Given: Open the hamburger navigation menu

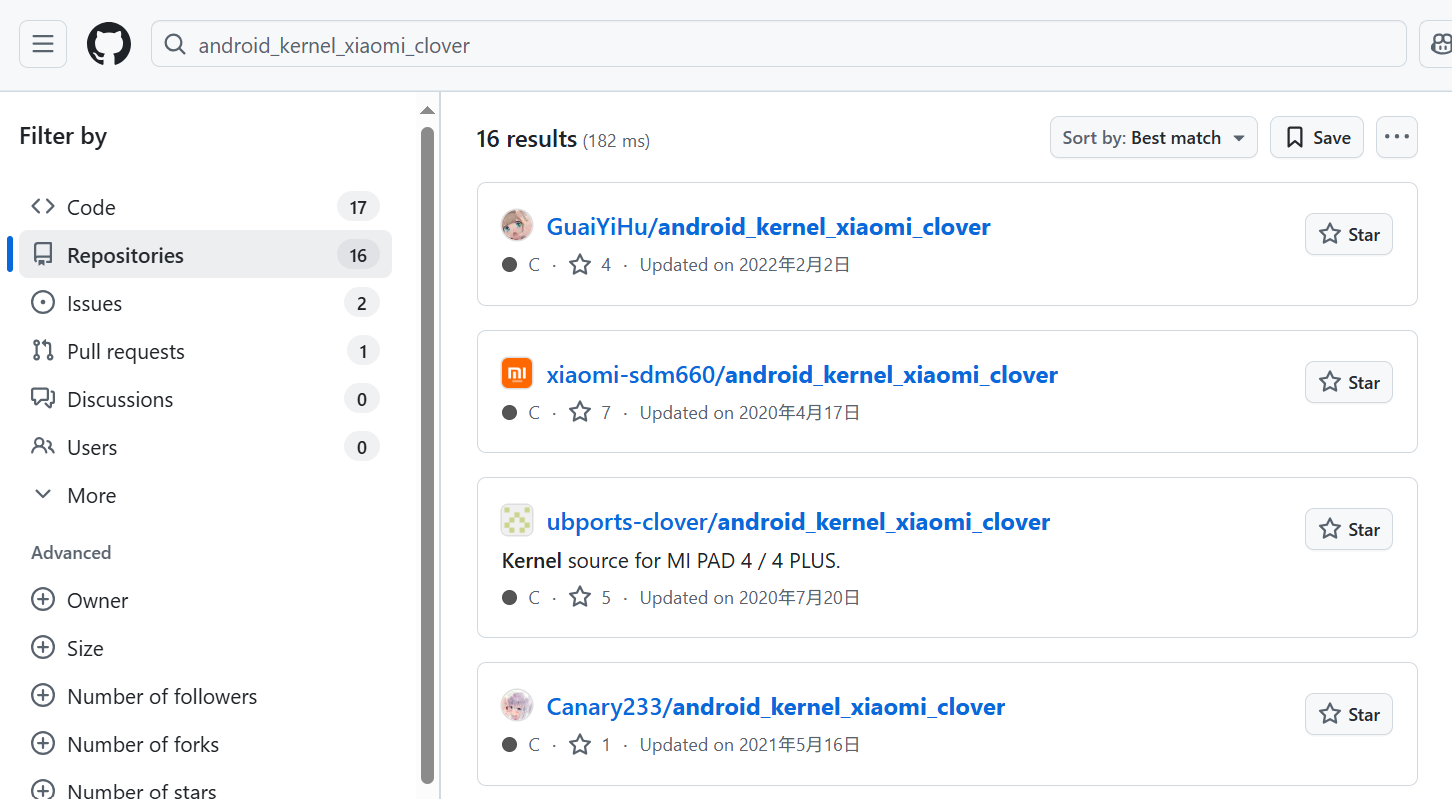Looking at the screenshot, I should click(43, 45).
